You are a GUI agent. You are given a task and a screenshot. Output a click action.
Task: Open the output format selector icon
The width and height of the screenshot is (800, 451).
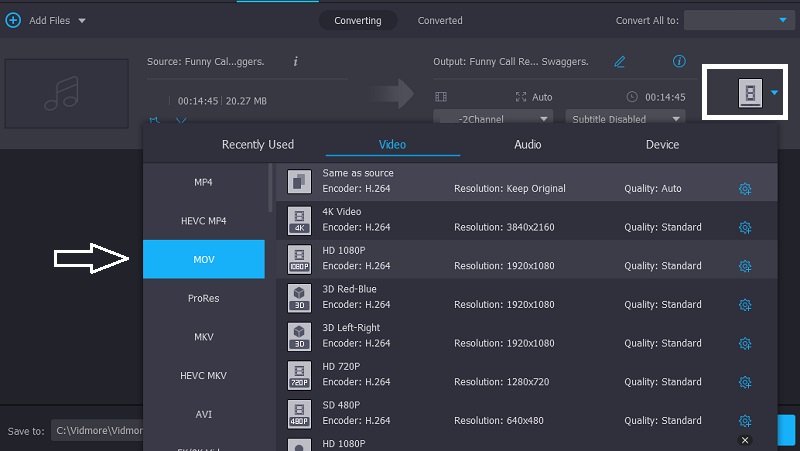pos(748,93)
